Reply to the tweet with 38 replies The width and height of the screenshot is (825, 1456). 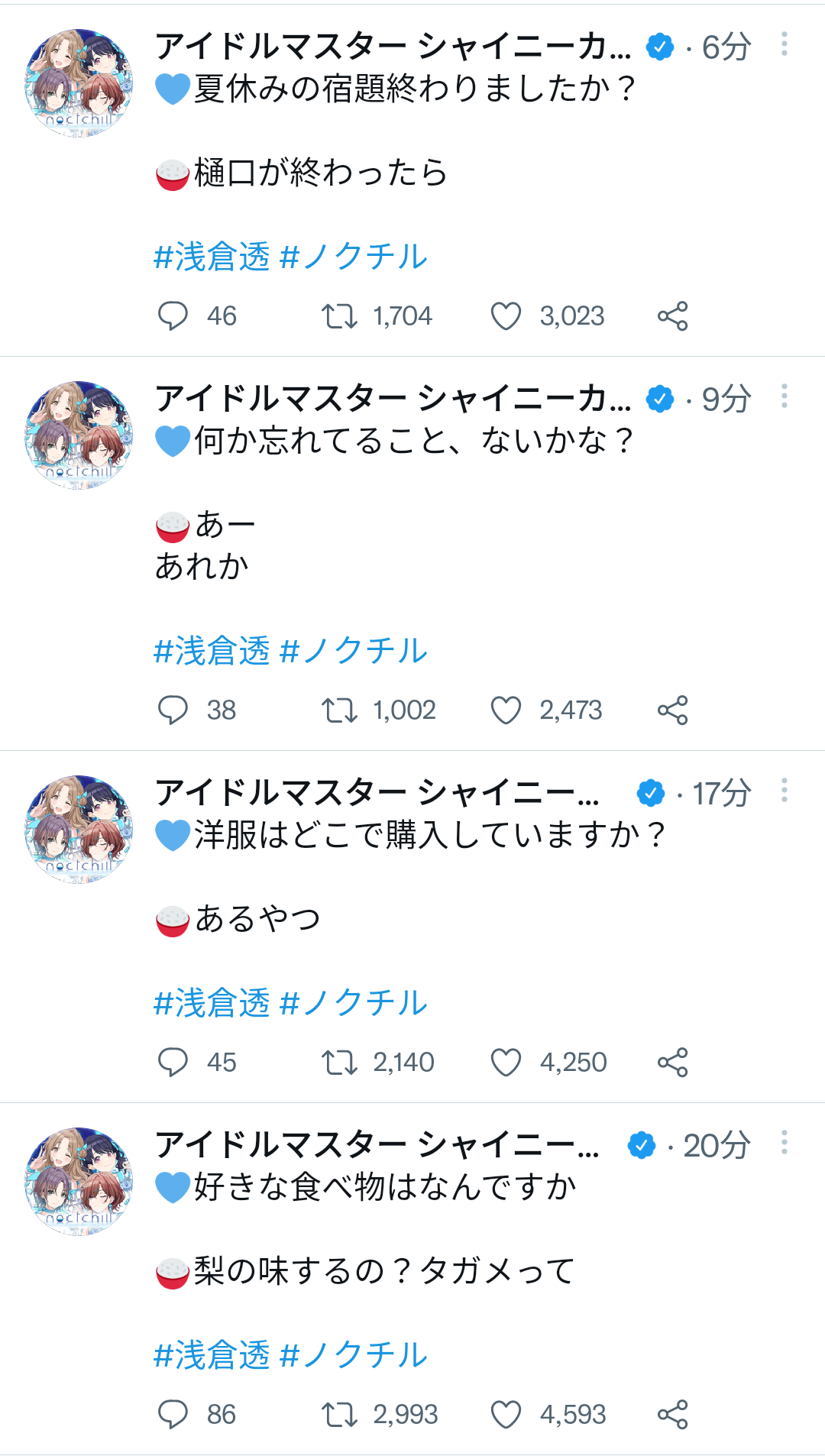[173, 710]
